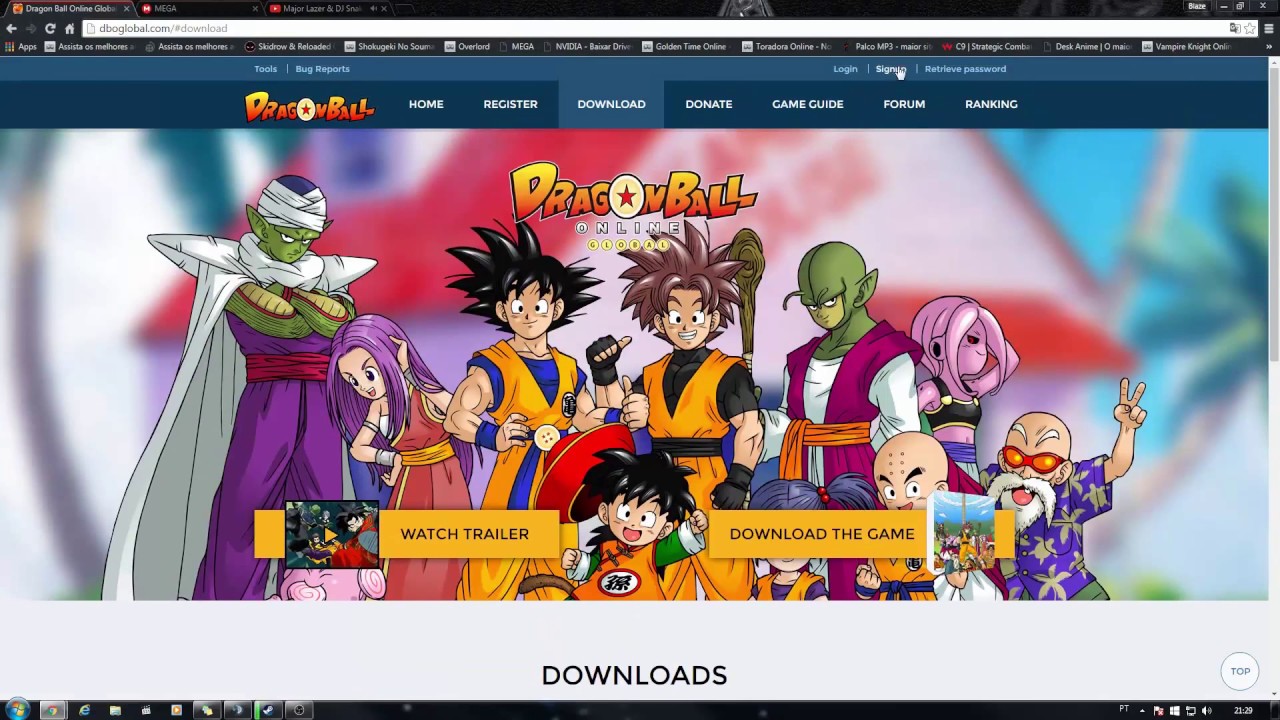Open the Palco MP3 bookmark

(x=886, y=46)
